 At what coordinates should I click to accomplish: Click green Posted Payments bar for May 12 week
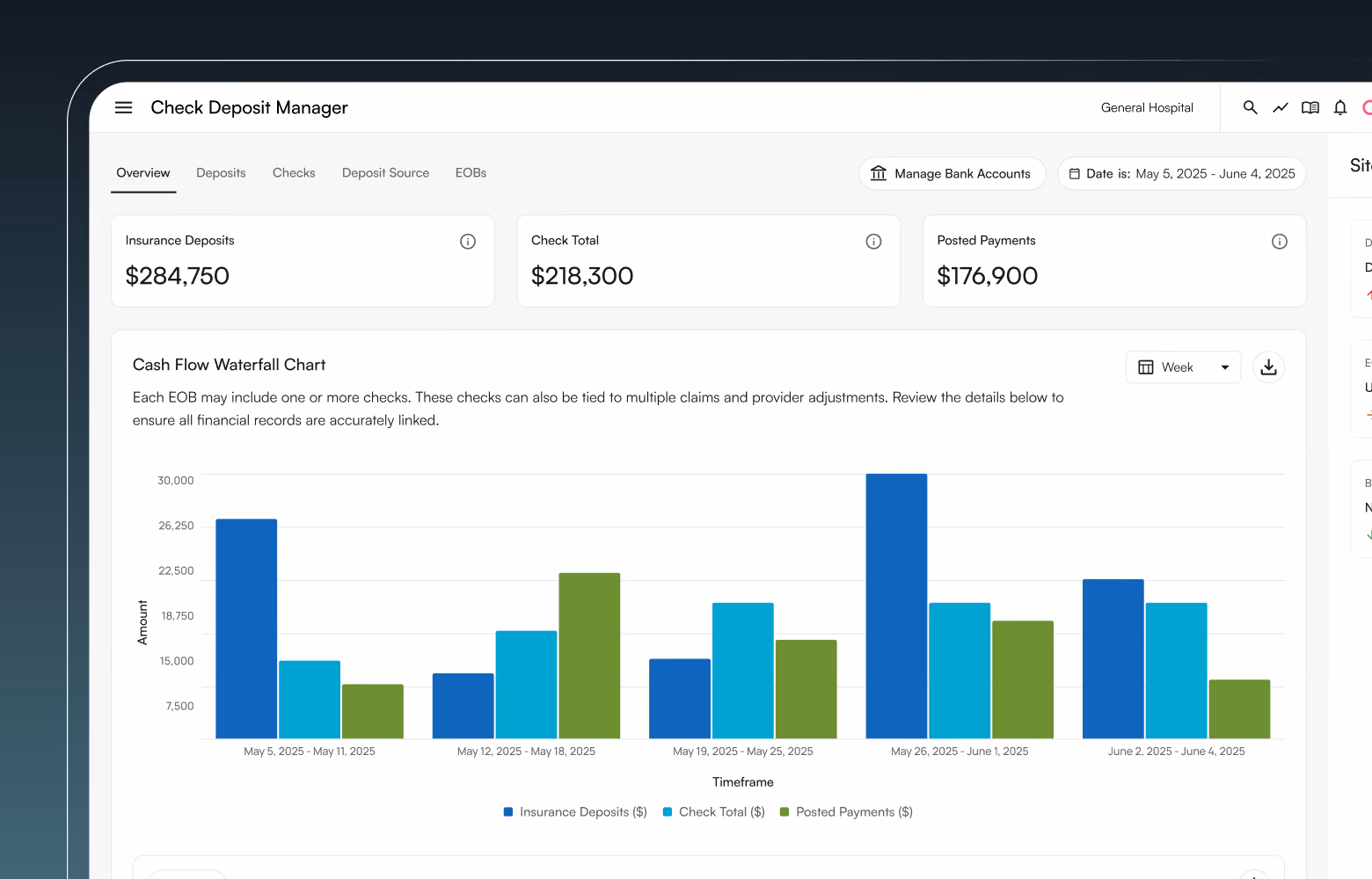(x=589, y=656)
